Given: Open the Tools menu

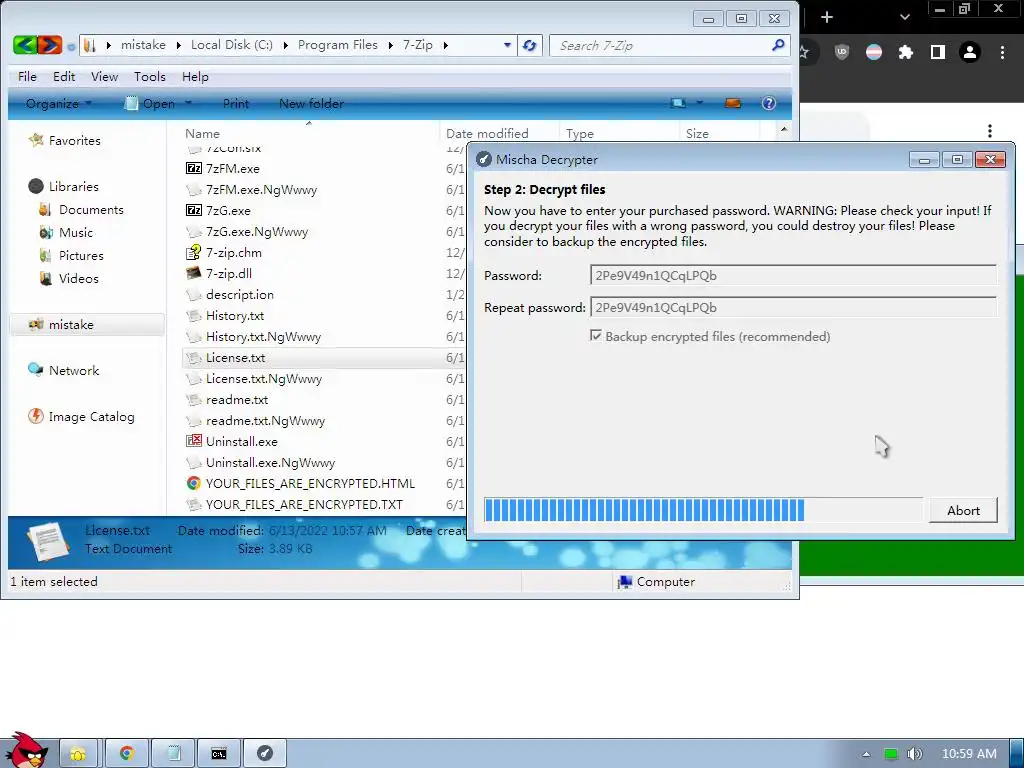Looking at the screenshot, I should (150, 77).
